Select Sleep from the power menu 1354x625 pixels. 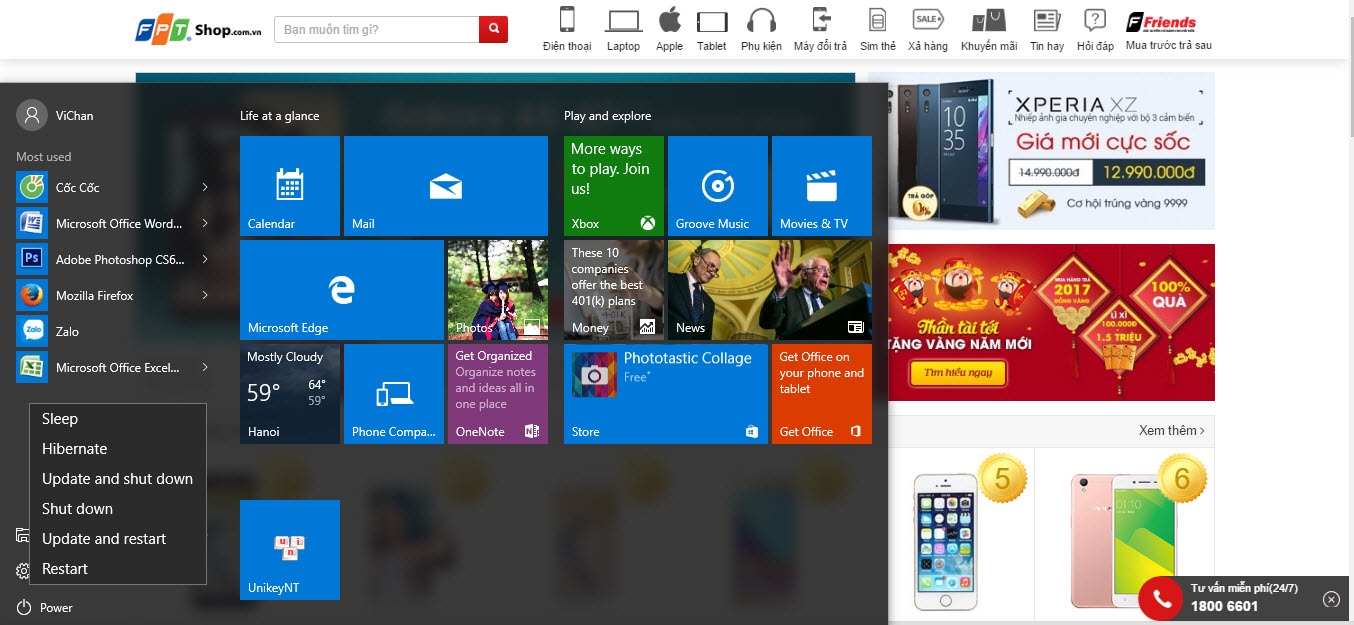click(x=118, y=419)
